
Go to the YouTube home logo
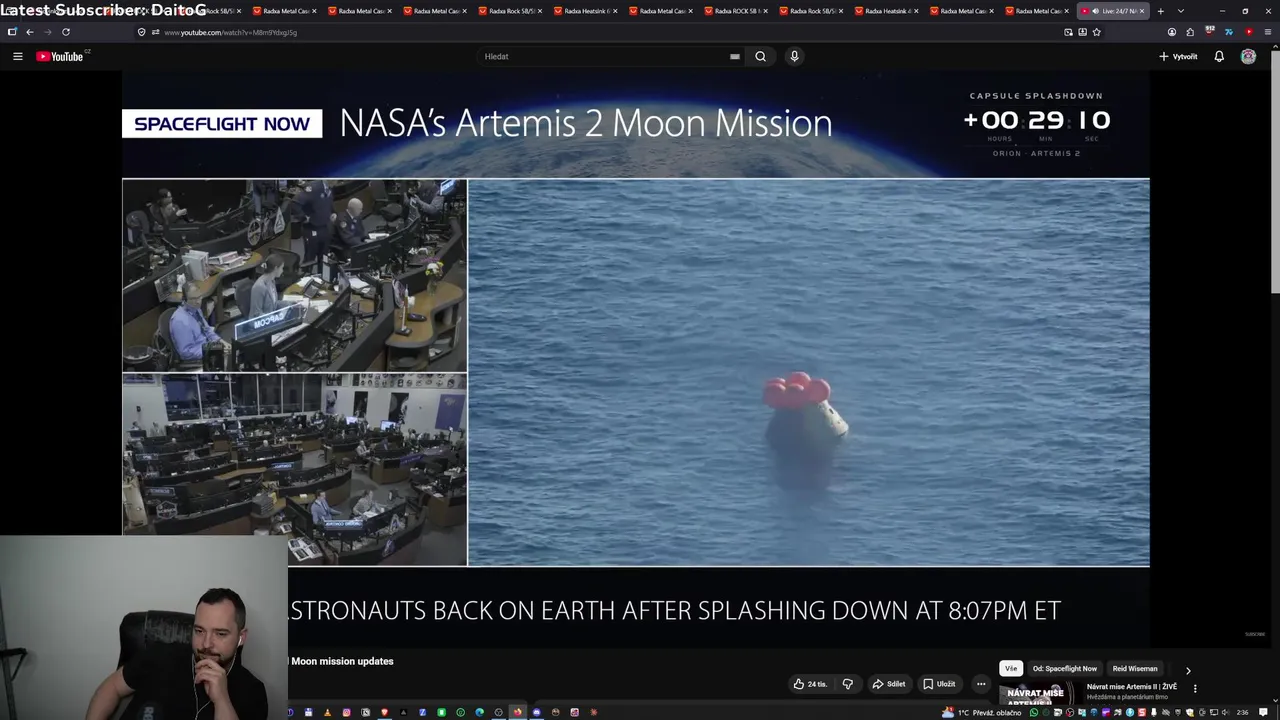(x=60, y=56)
